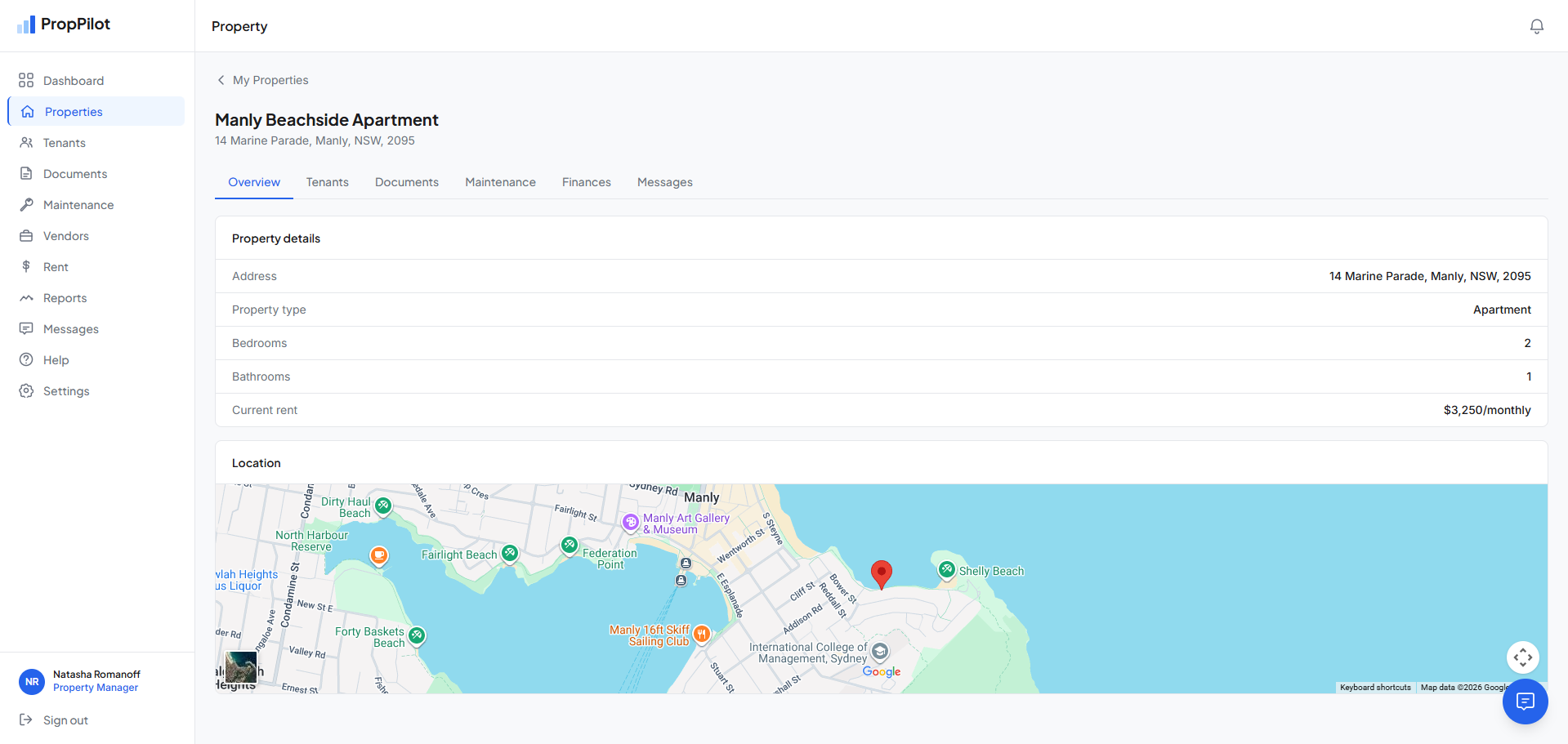Click the Property Manager role label

(96, 688)
